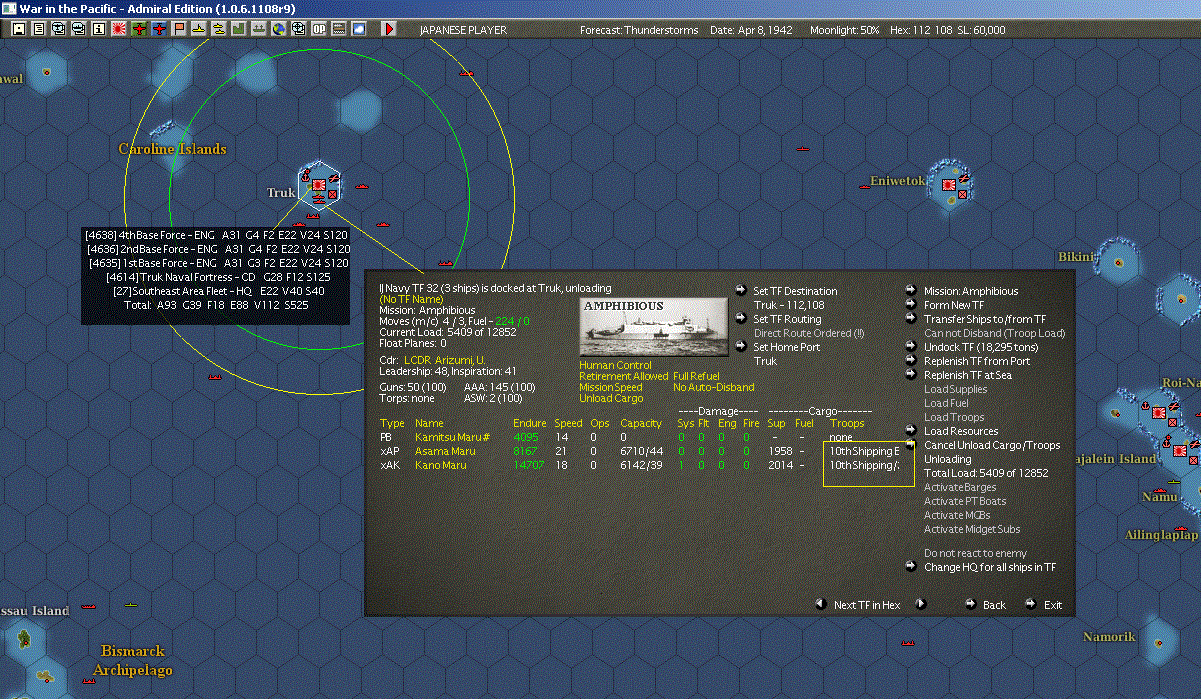Click the Moonlight: 50% status text
The image size is (1201, 699).
tap(846, 30)
